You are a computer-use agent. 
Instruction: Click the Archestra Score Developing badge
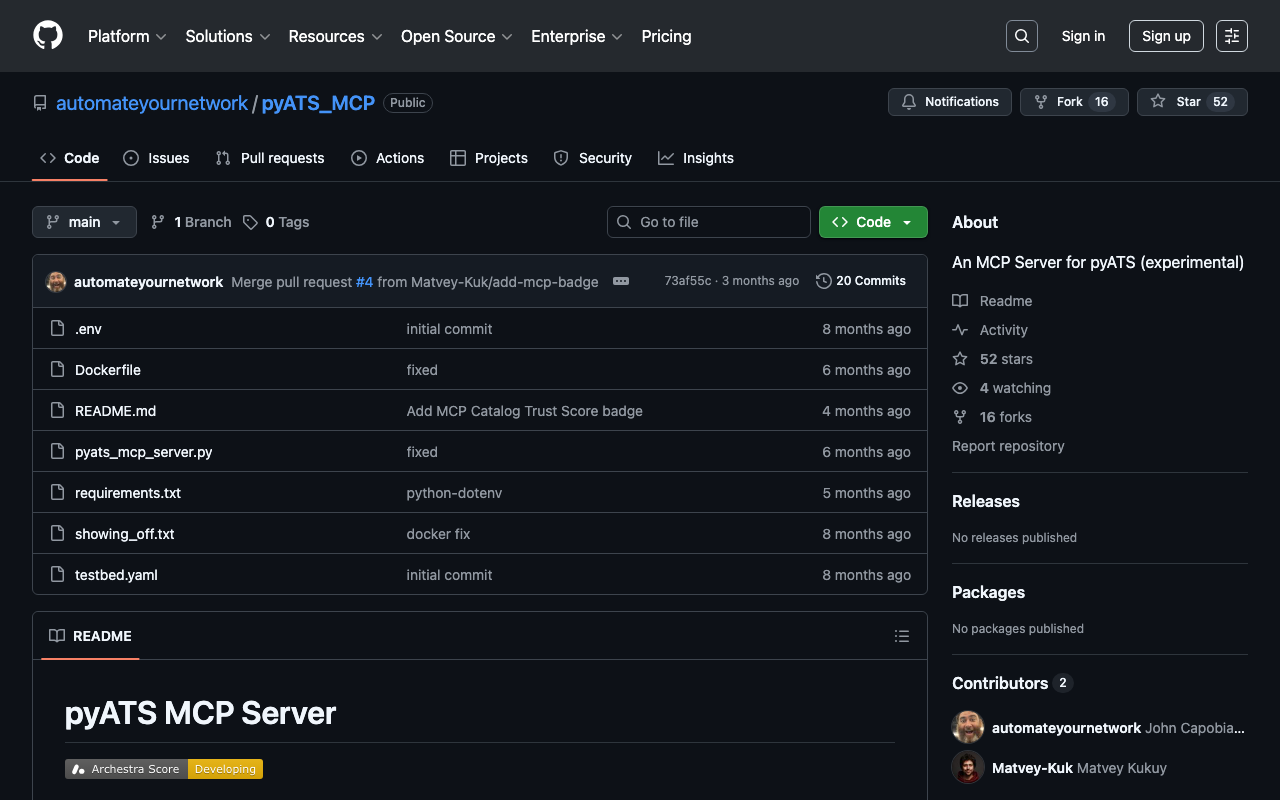[164, 769]
